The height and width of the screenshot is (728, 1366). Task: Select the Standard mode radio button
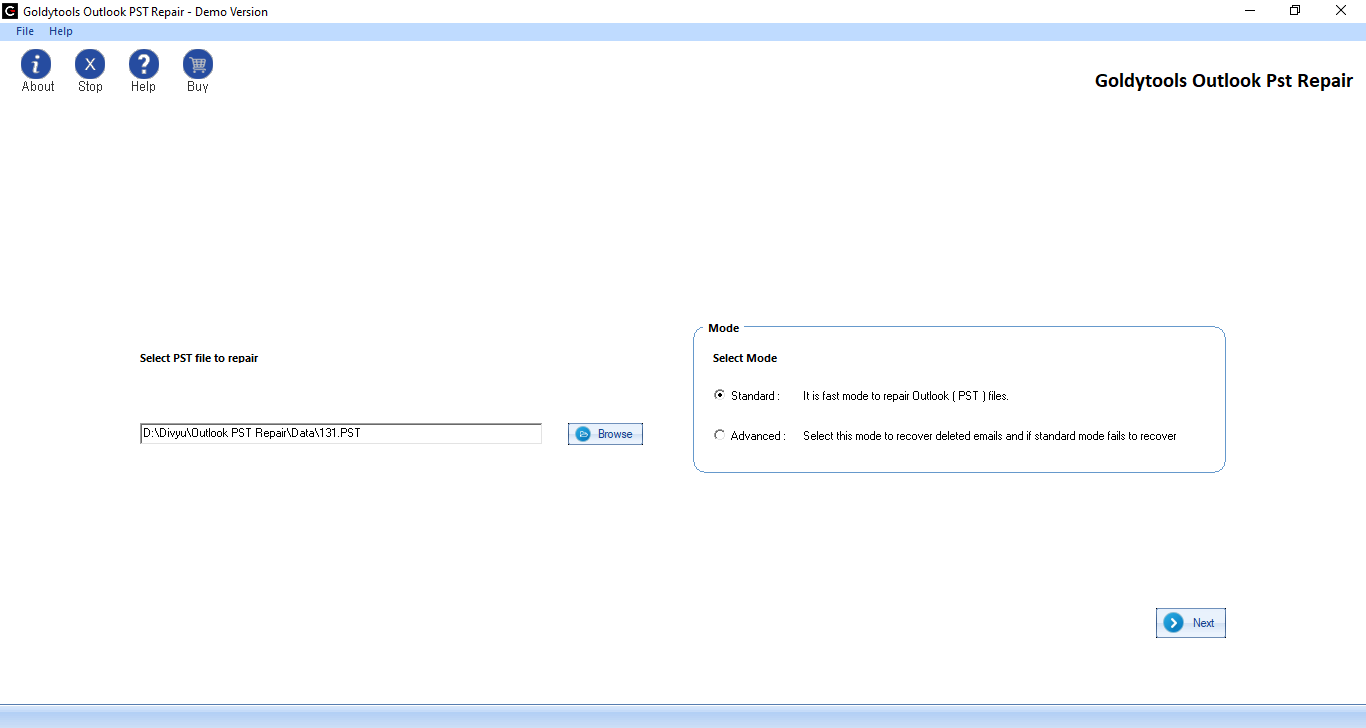point(719,395)
